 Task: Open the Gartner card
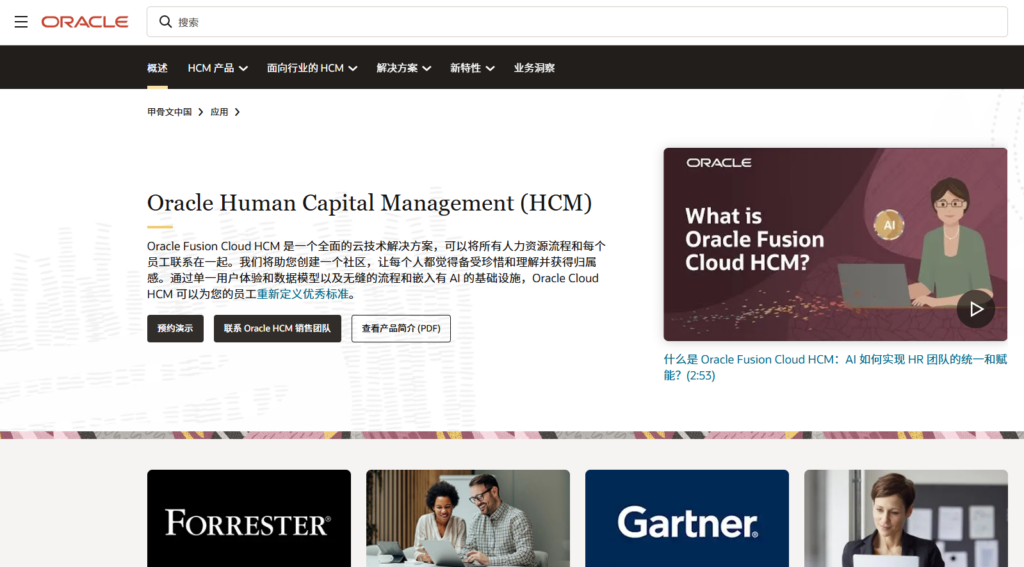[x=687, y=519]
